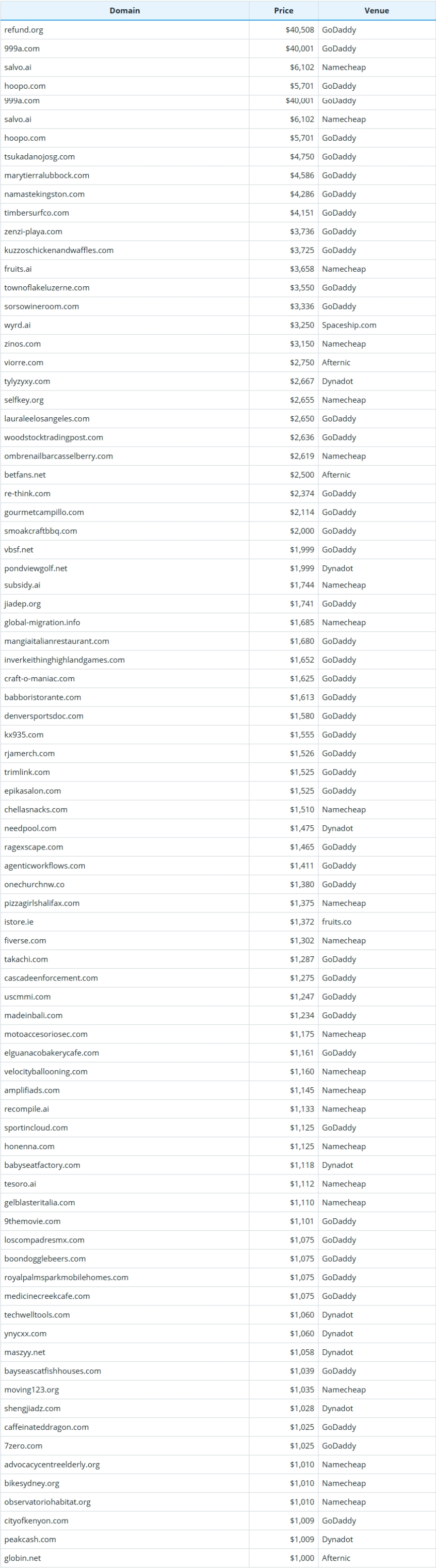The width and height of the screenshot is (436, 1568).
Task: Click the 7zero.com domain
Action: 23,1446
